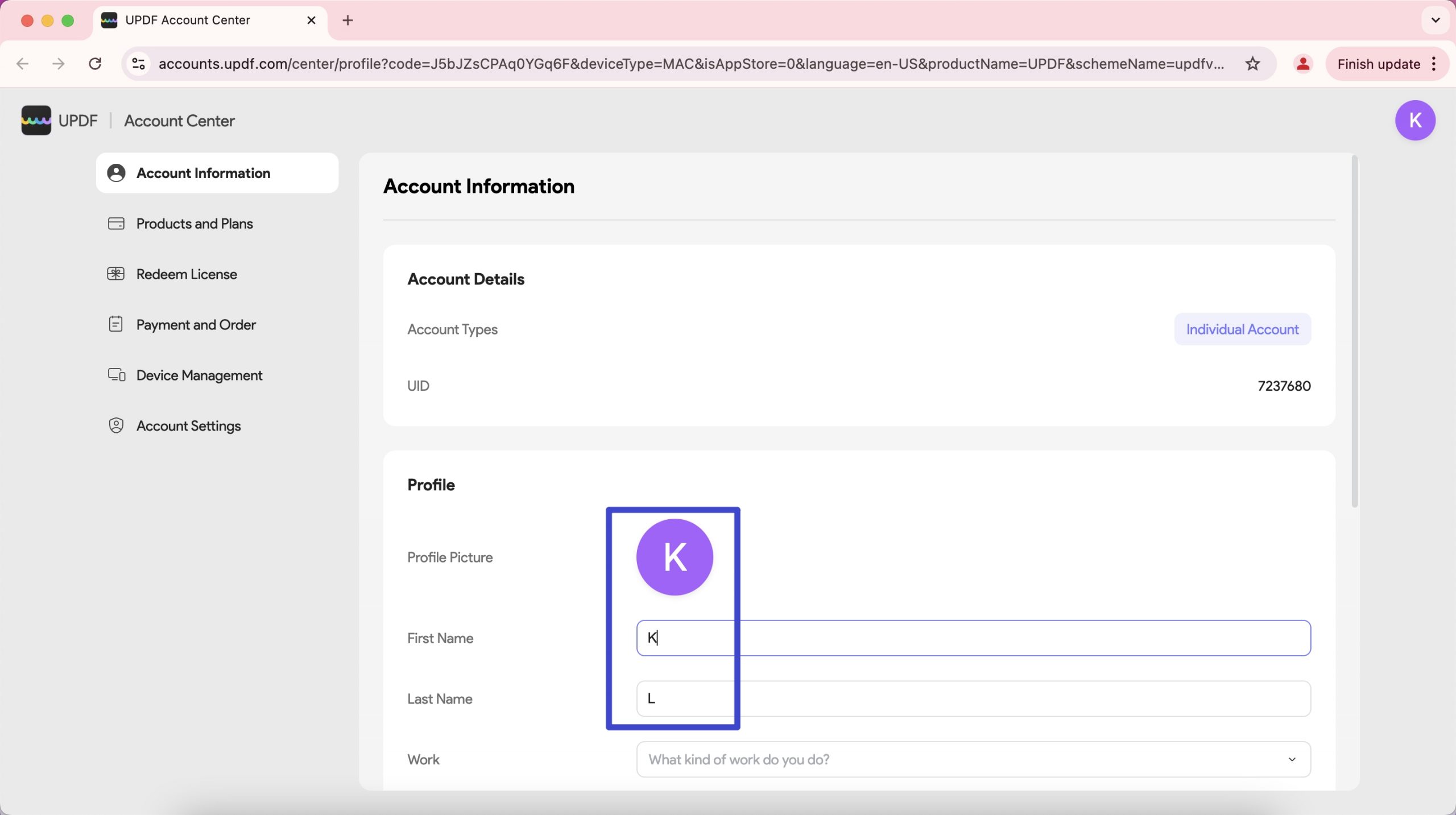1456x815 pixels.
Task: Select Account Information sidebar item
Action: coord(217,173)
